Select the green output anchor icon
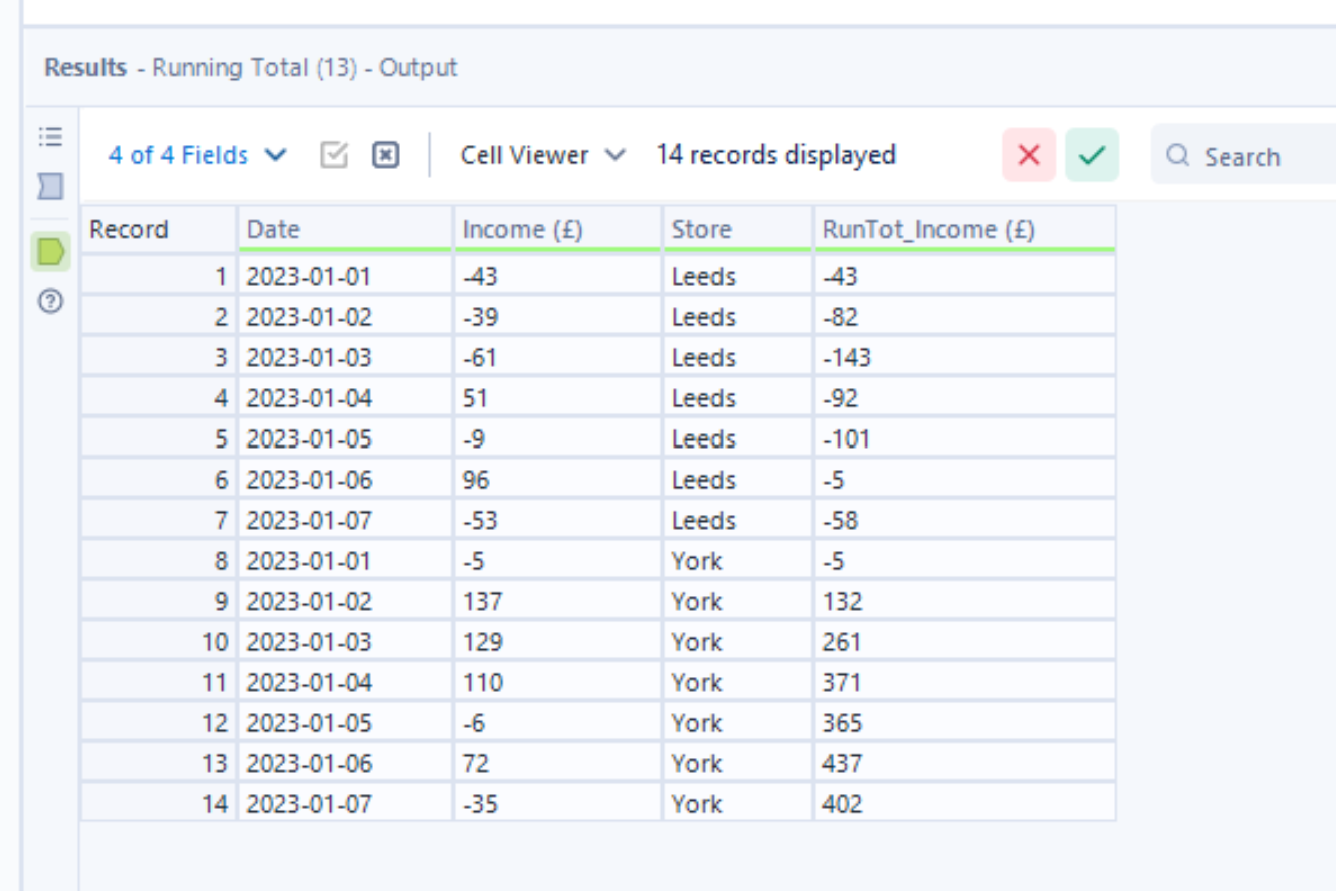The image size is (1336, 891). [x=50, y=252]
